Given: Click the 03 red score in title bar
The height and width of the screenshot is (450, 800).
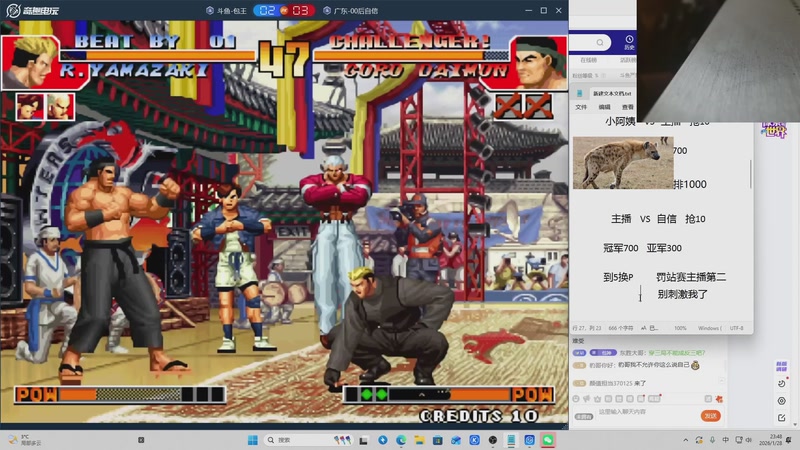Looking at the screenshot, I should 300,10.
